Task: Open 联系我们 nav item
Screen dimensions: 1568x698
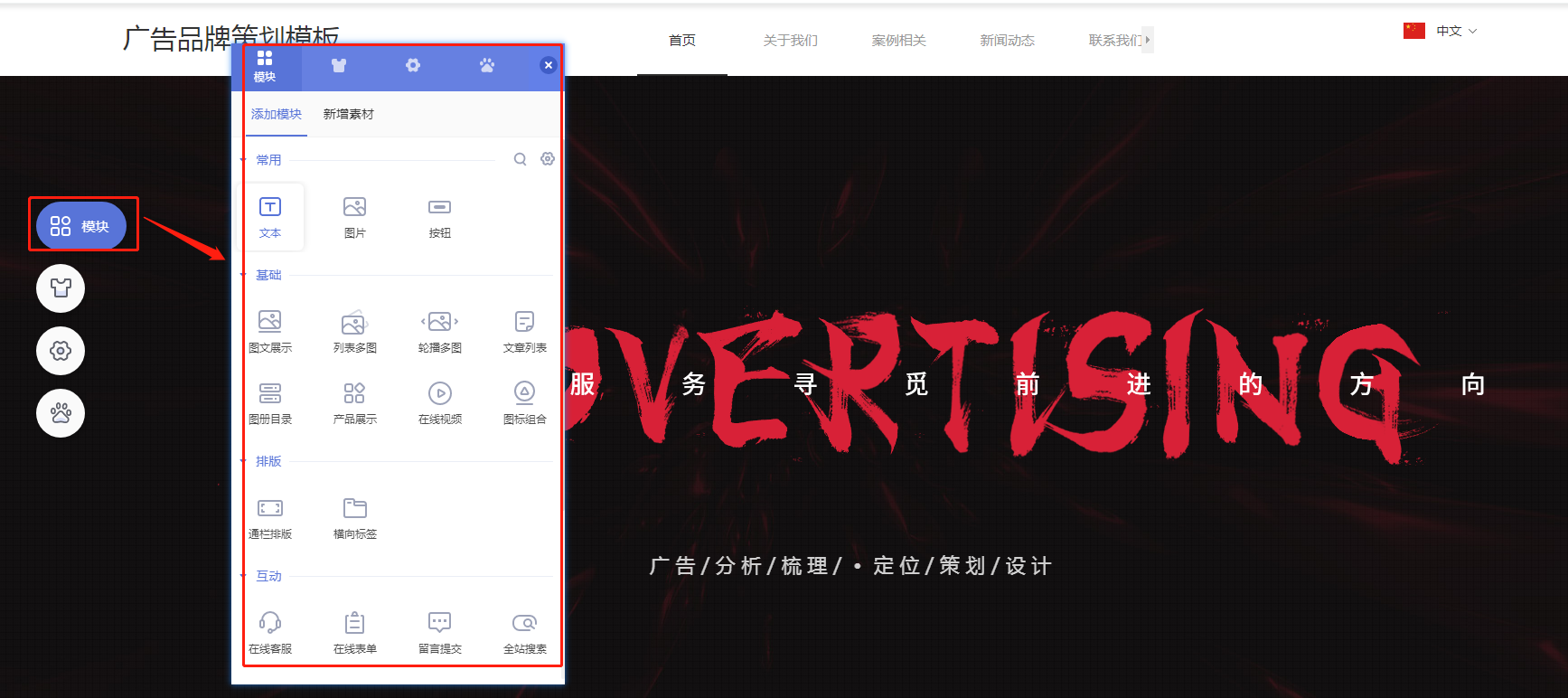Action: coord(1115,41)
